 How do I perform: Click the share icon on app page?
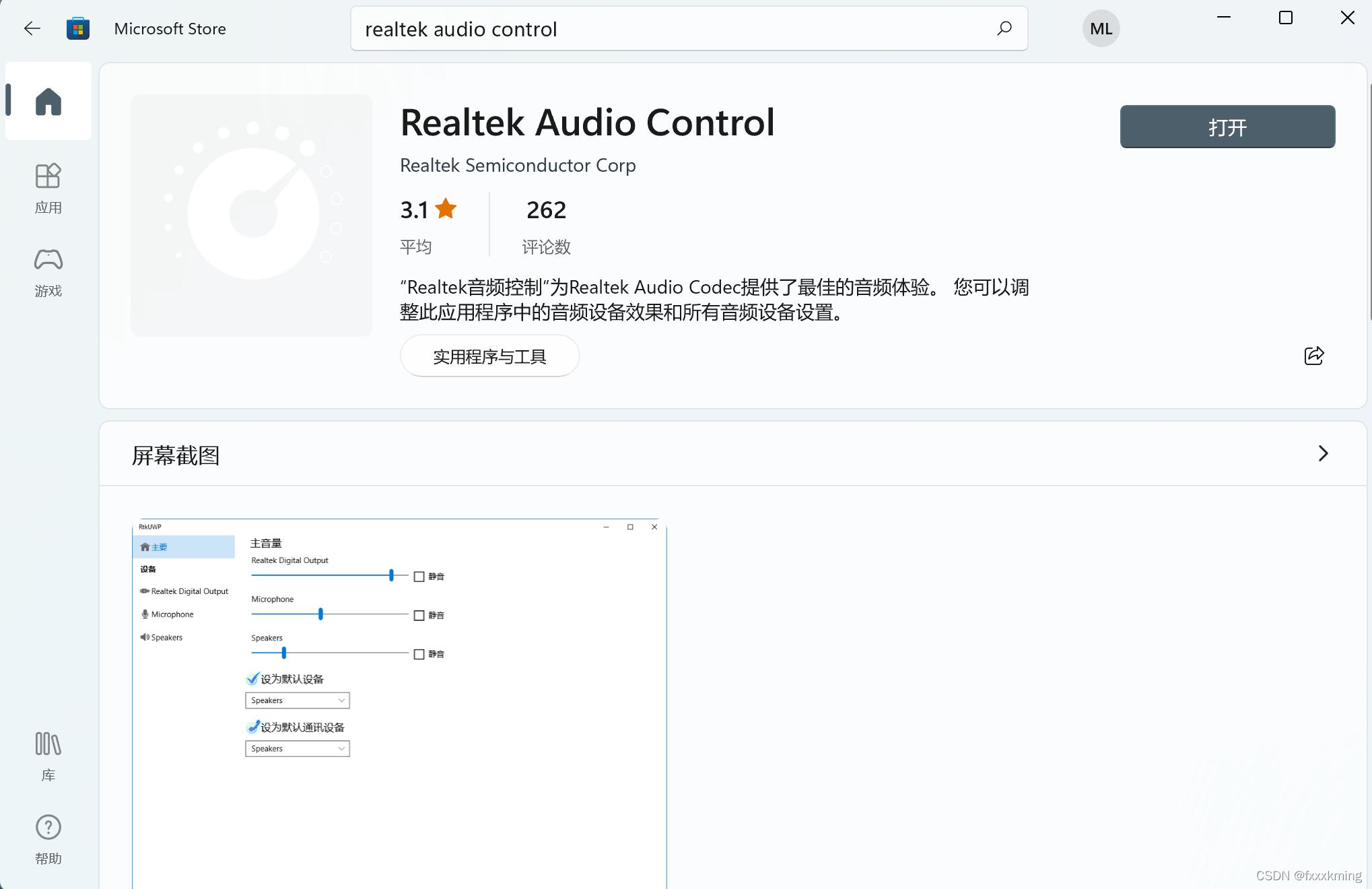[x=1313, y=356]
